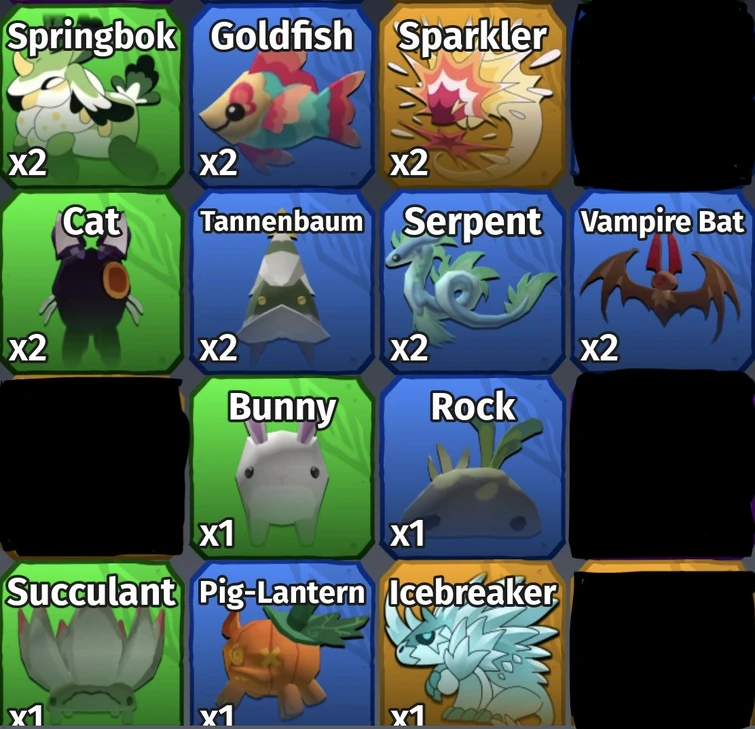Select the blacked-out card beside Sparkler
The width and height of the screenshot is (755, 729).
click(663, 94)
